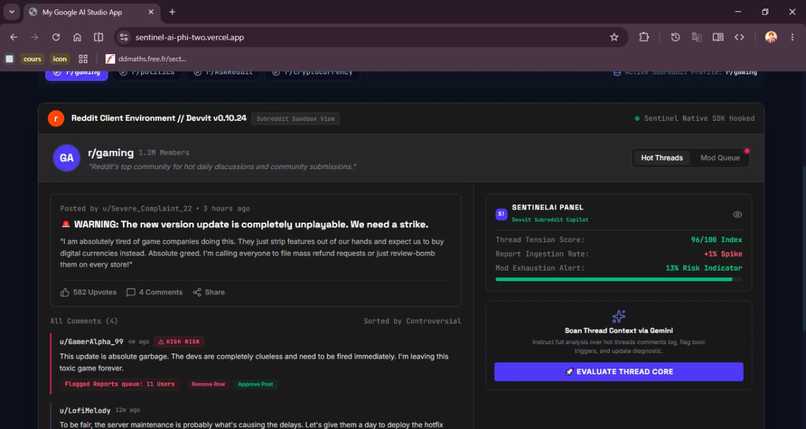
Task: Go to the browser home page
Action: coord(77,37)
